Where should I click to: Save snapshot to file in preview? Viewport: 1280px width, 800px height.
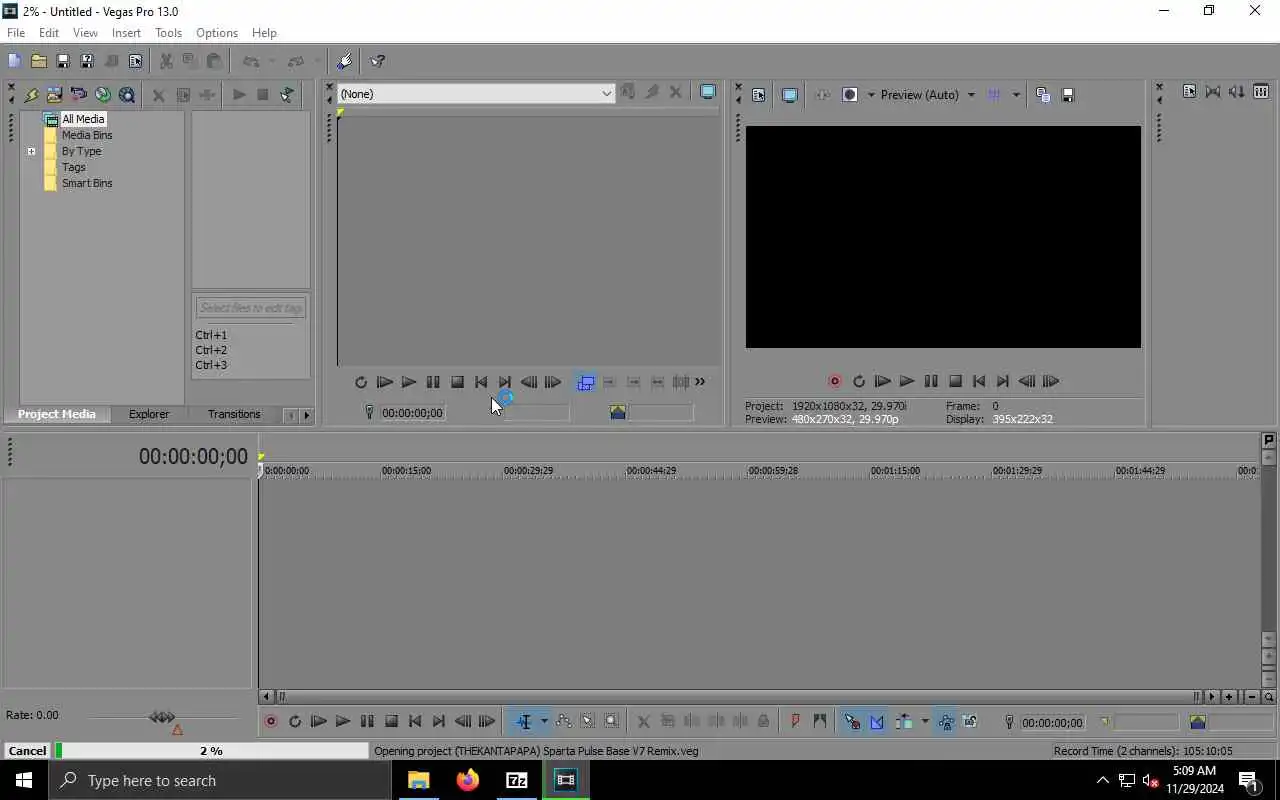point(1067,95)
